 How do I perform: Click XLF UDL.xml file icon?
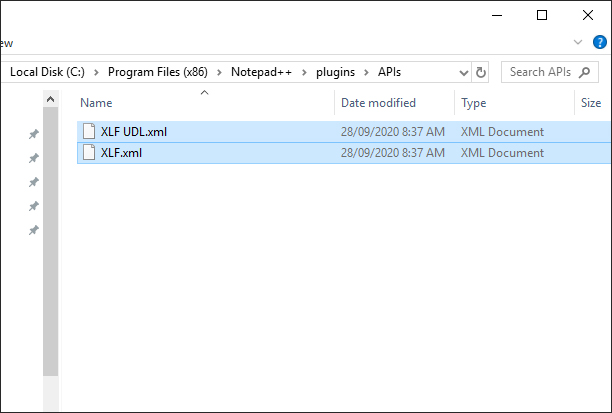point(89,132)
